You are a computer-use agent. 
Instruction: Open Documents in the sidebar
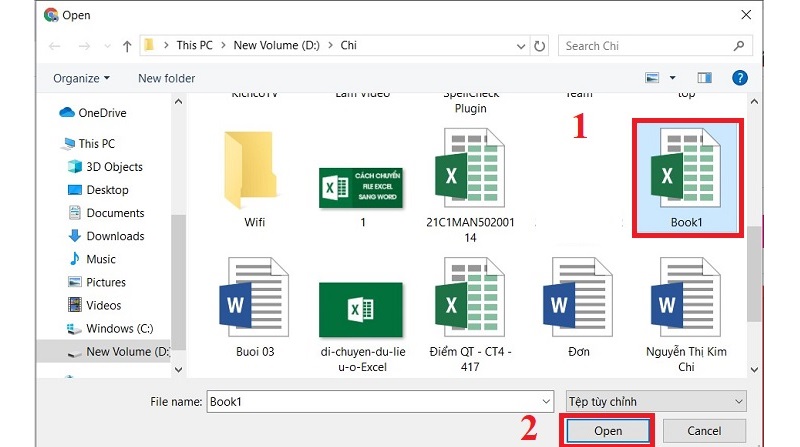pyautogui.click(x=106, y=213)
